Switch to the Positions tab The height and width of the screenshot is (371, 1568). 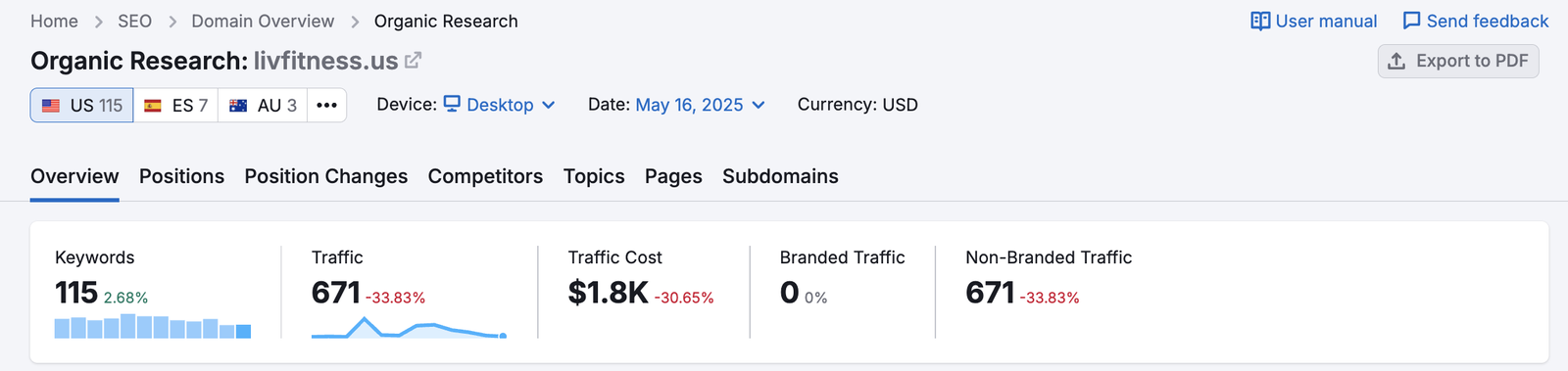click(x=181, y=176)
